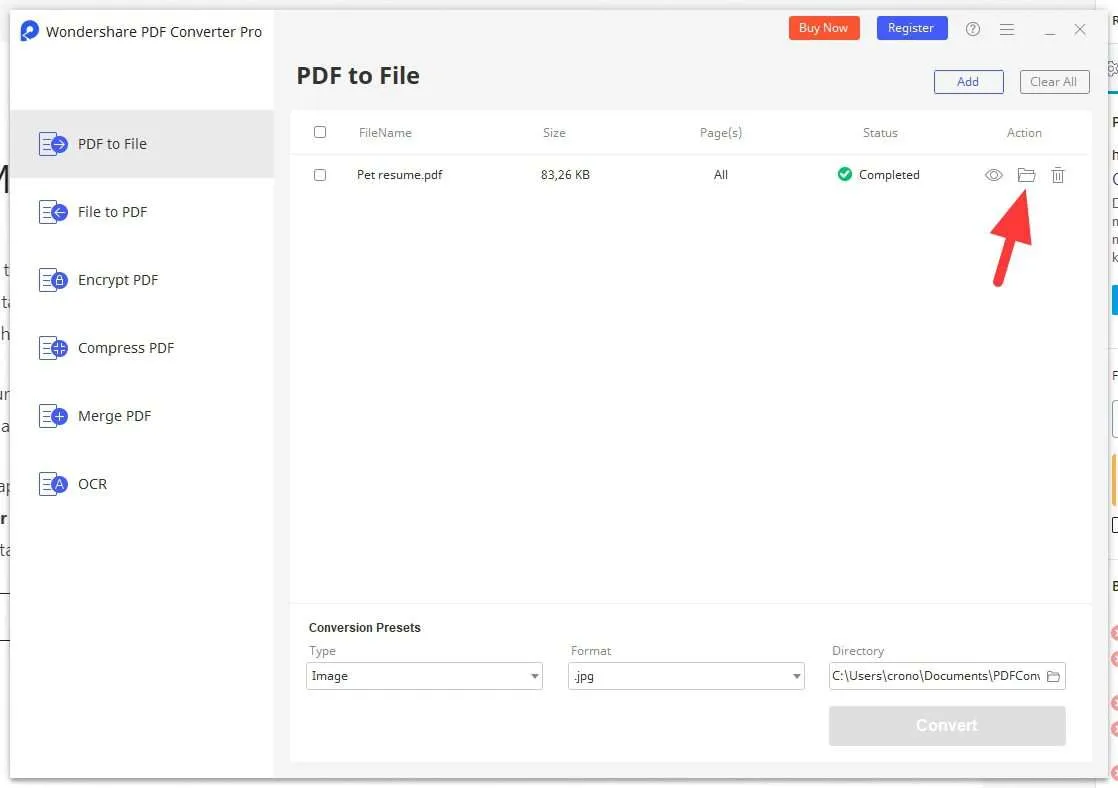Image resolution: width=1118 pixels, height=788 pixels.
Task: Delete Pet resume.pdf with the trash icon
Action: [1057, 175]
